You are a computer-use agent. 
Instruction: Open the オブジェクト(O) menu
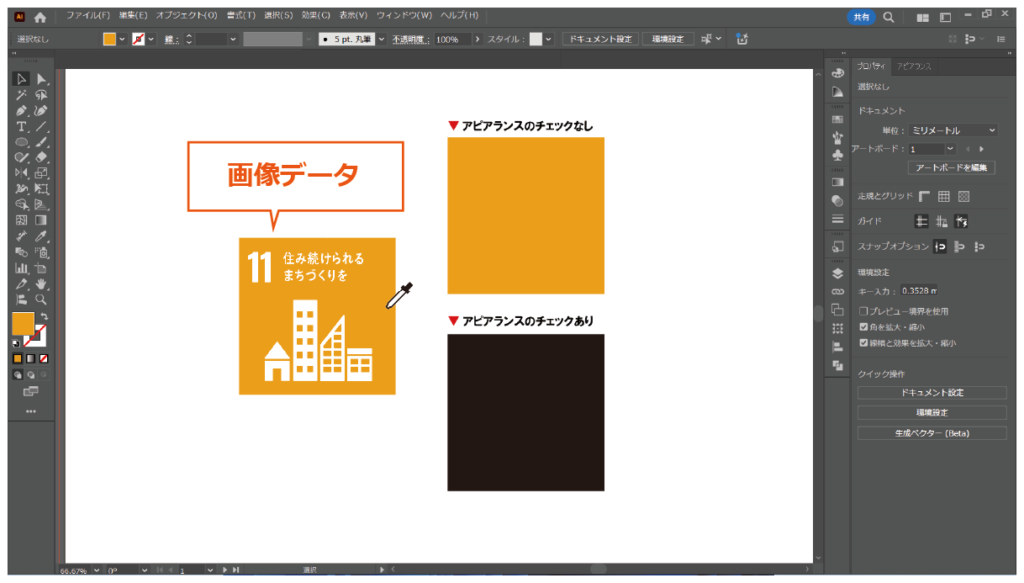[x=186, y=15]
